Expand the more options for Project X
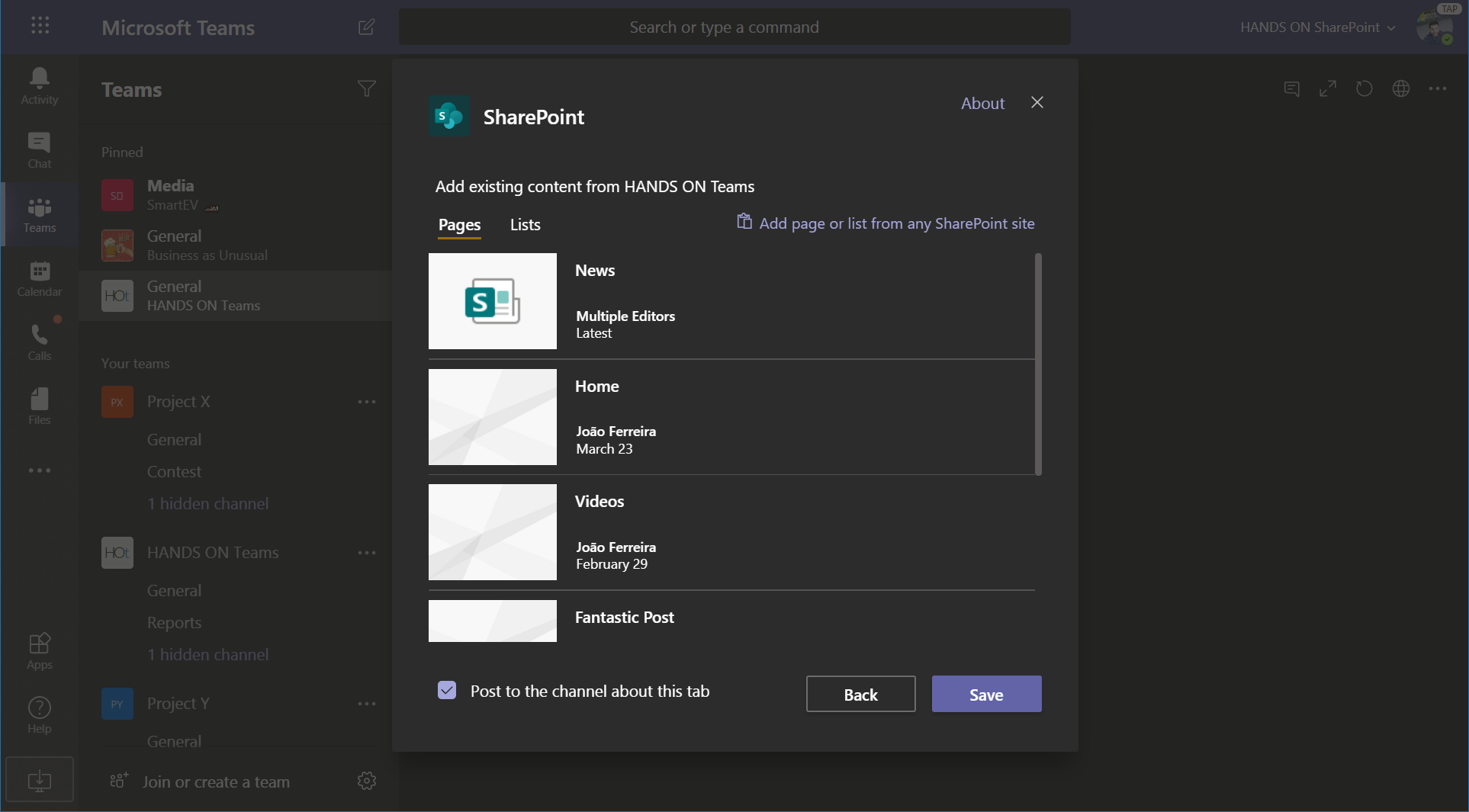Screen dimensions: 1469x812 [366, 402]
